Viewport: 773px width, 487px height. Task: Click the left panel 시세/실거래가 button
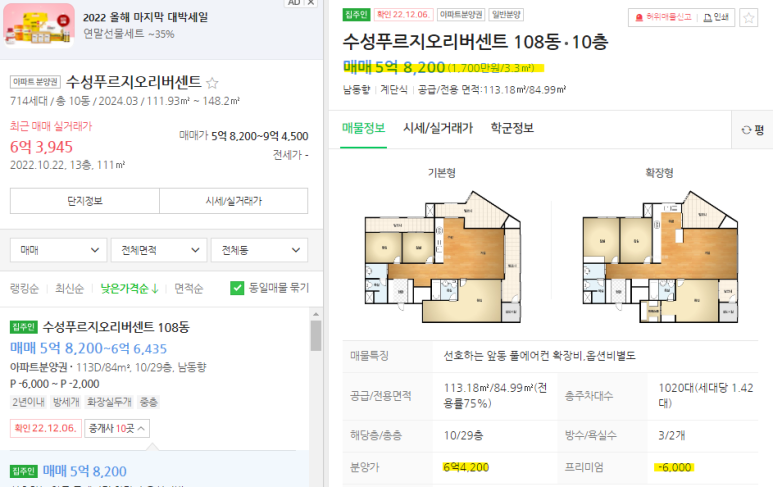tap(234, 201)
